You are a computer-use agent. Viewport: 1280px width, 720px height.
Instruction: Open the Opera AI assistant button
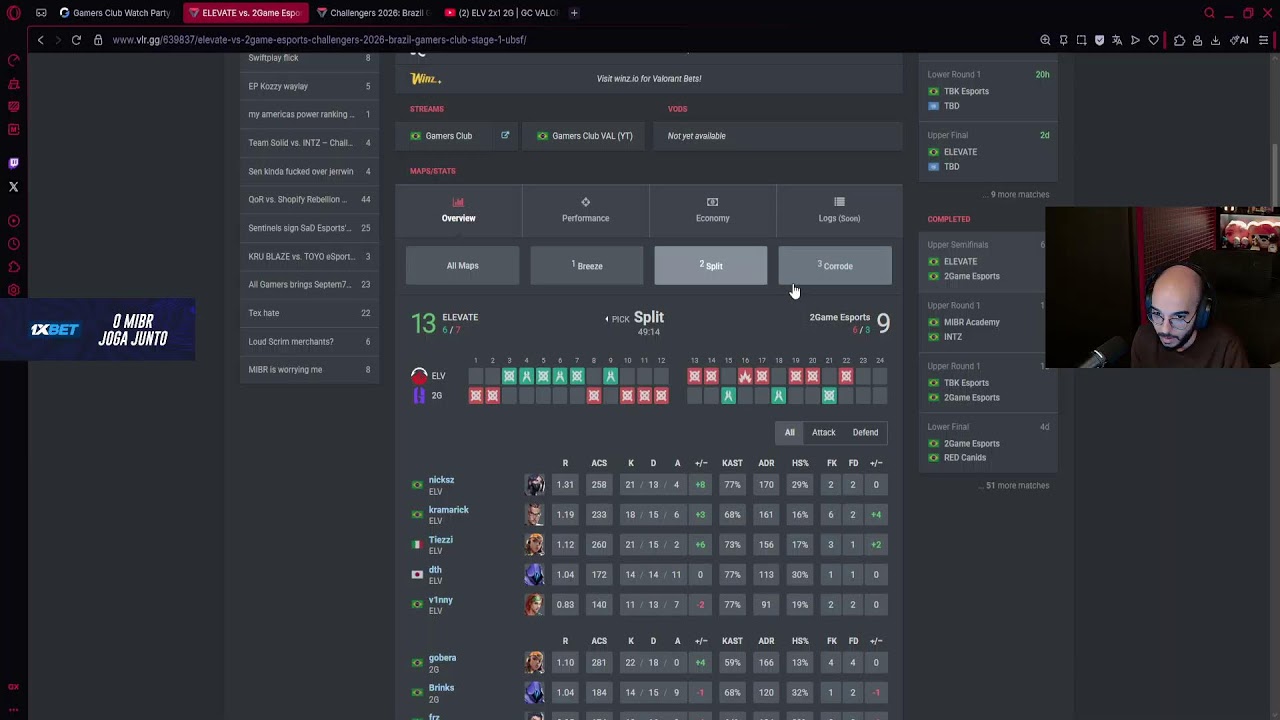[1240, 40]
